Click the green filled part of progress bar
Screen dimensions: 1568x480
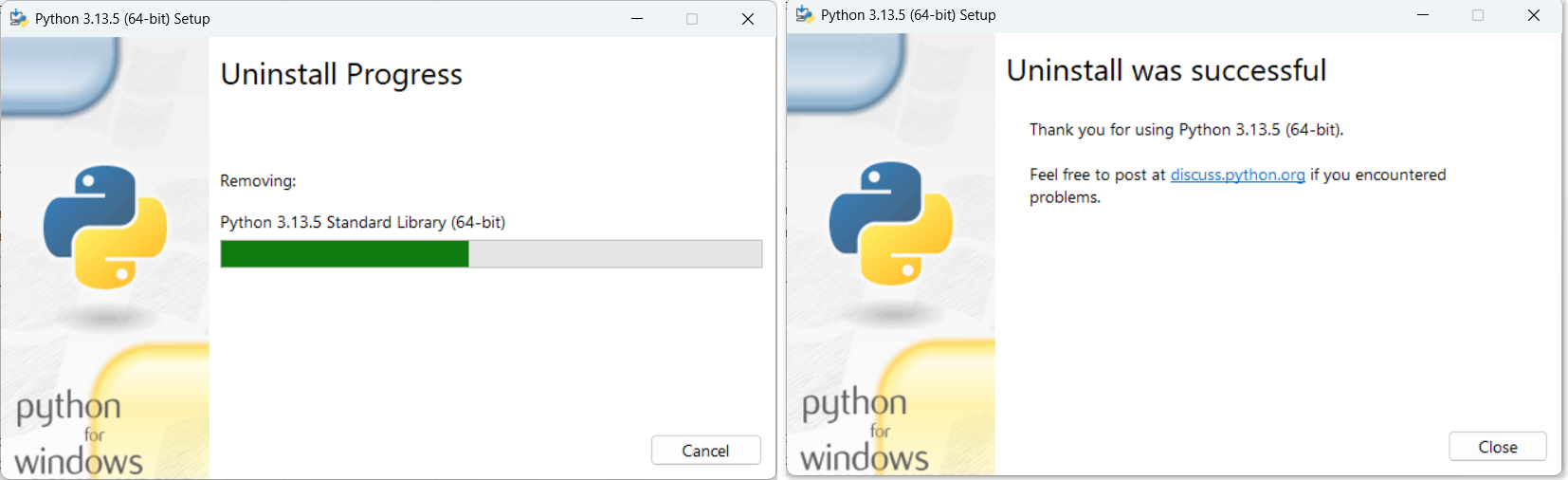click(x=345, y=254)
